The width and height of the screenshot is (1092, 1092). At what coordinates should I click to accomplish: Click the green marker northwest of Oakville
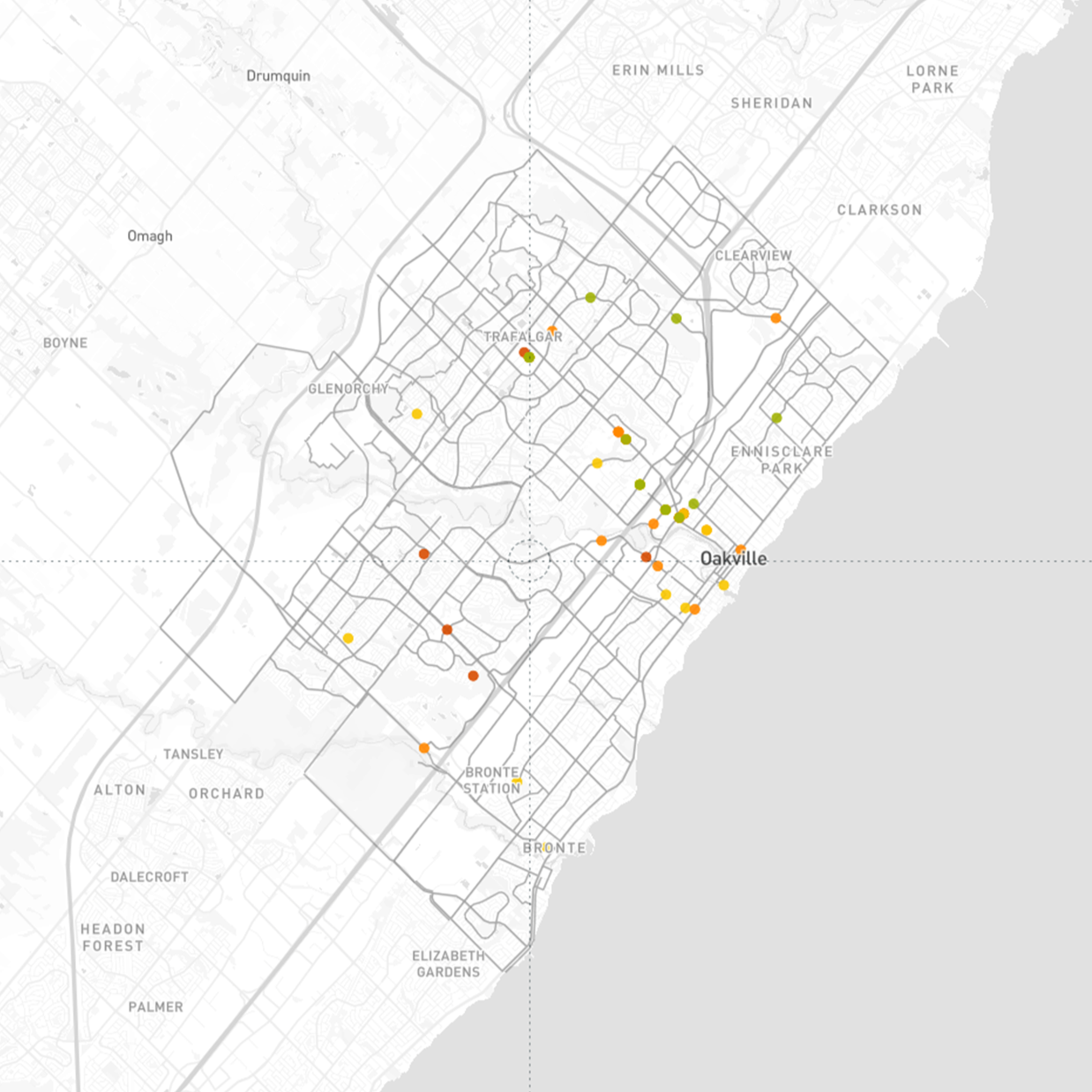point(692,502)
